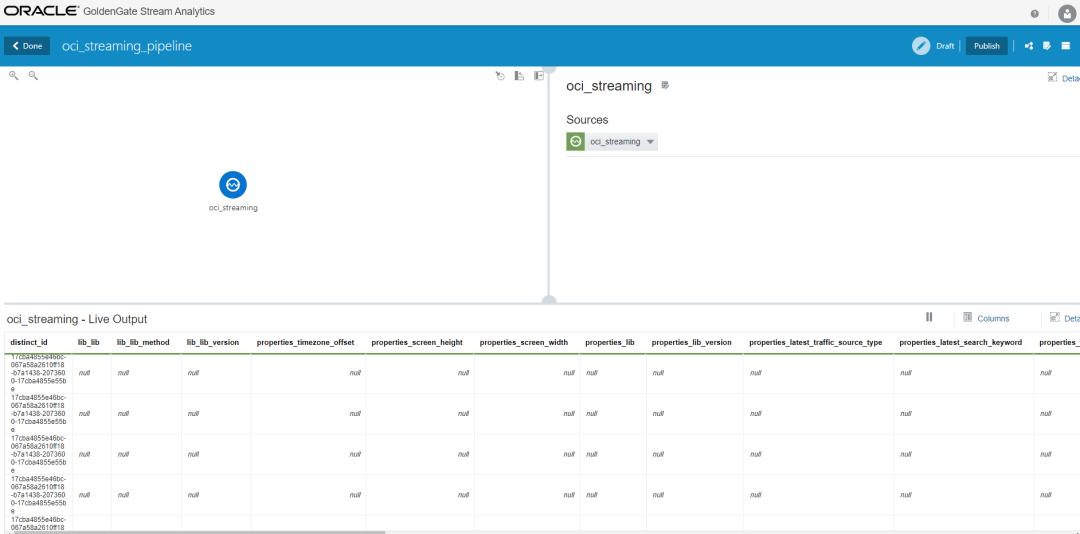Click the properties_lib column header
Image resolution: width=1080 pixels, height=534 pixels.
point(610,342)
